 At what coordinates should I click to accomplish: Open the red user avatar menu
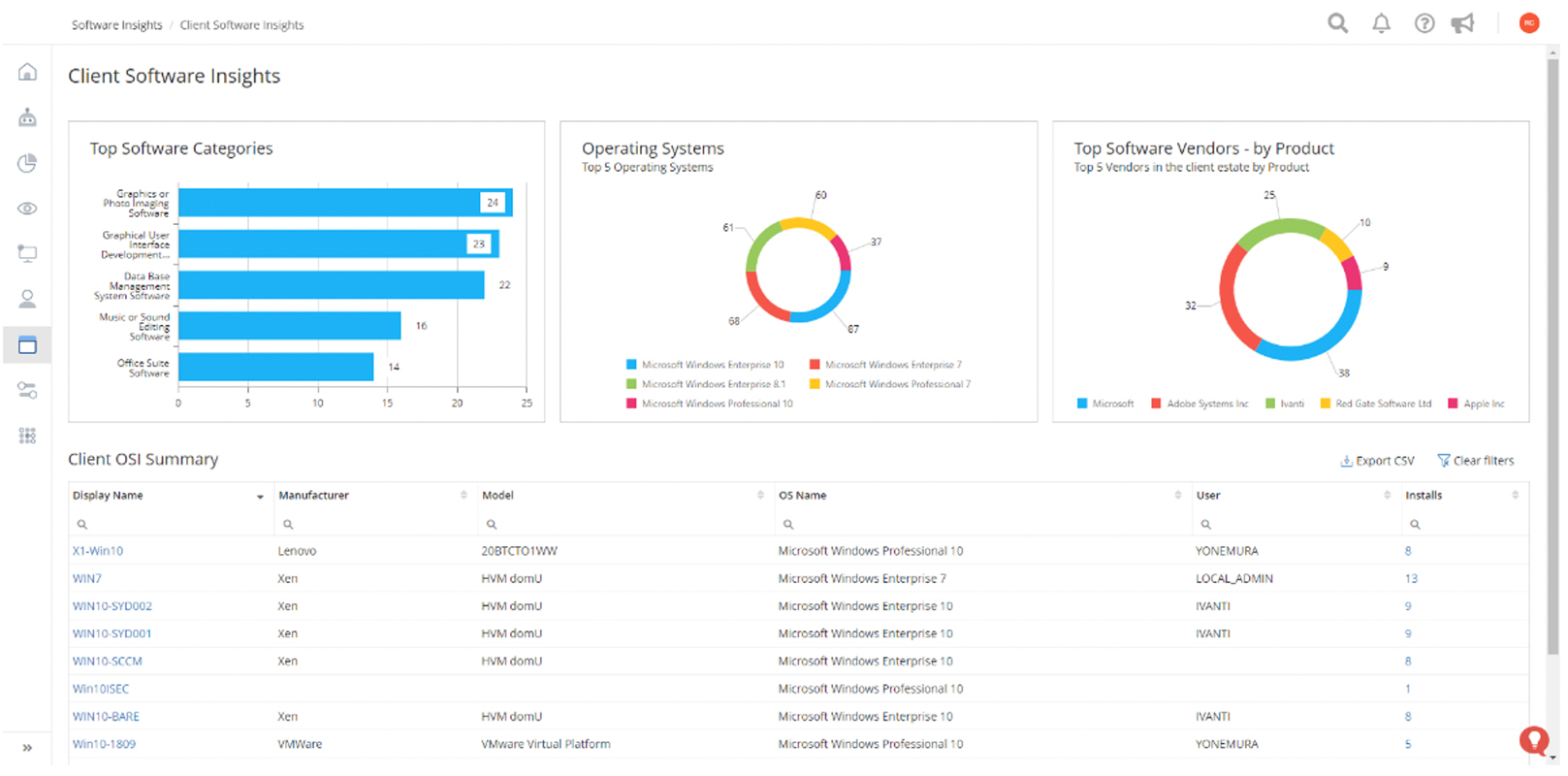point(1529,23)
